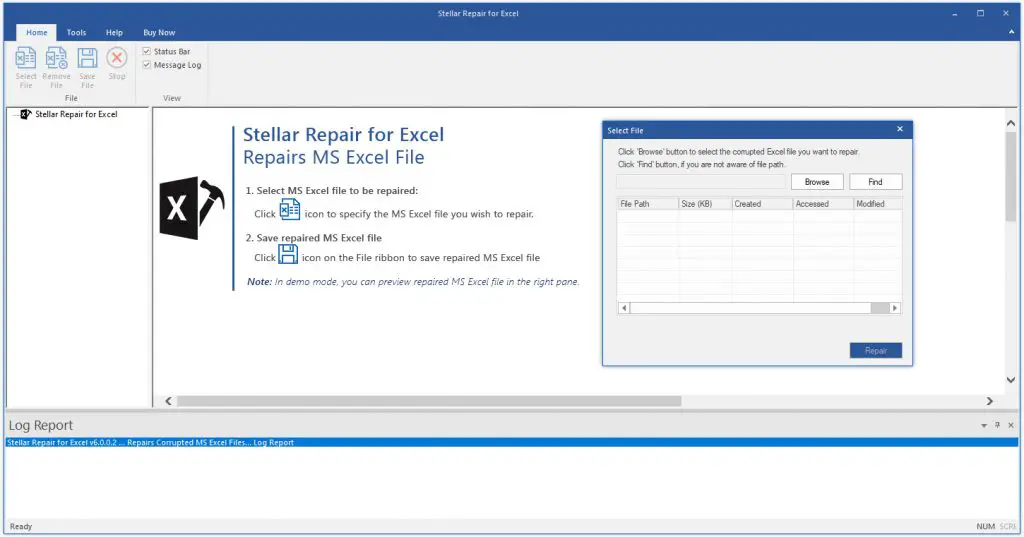The height and width of the screenshot is (537, 1024).
Task: Uncheck the Status Bar checkbox
Action: click(x=147, y=51)
